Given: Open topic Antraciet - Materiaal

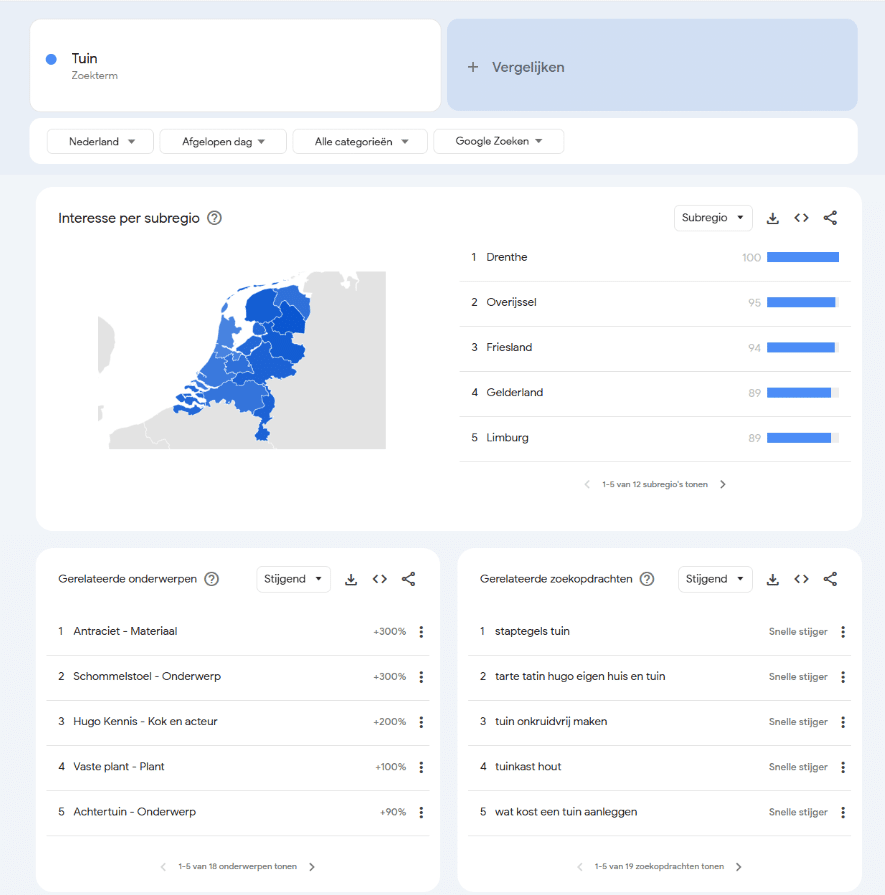Looking at the screenshot, I should [x=125, y=632].
